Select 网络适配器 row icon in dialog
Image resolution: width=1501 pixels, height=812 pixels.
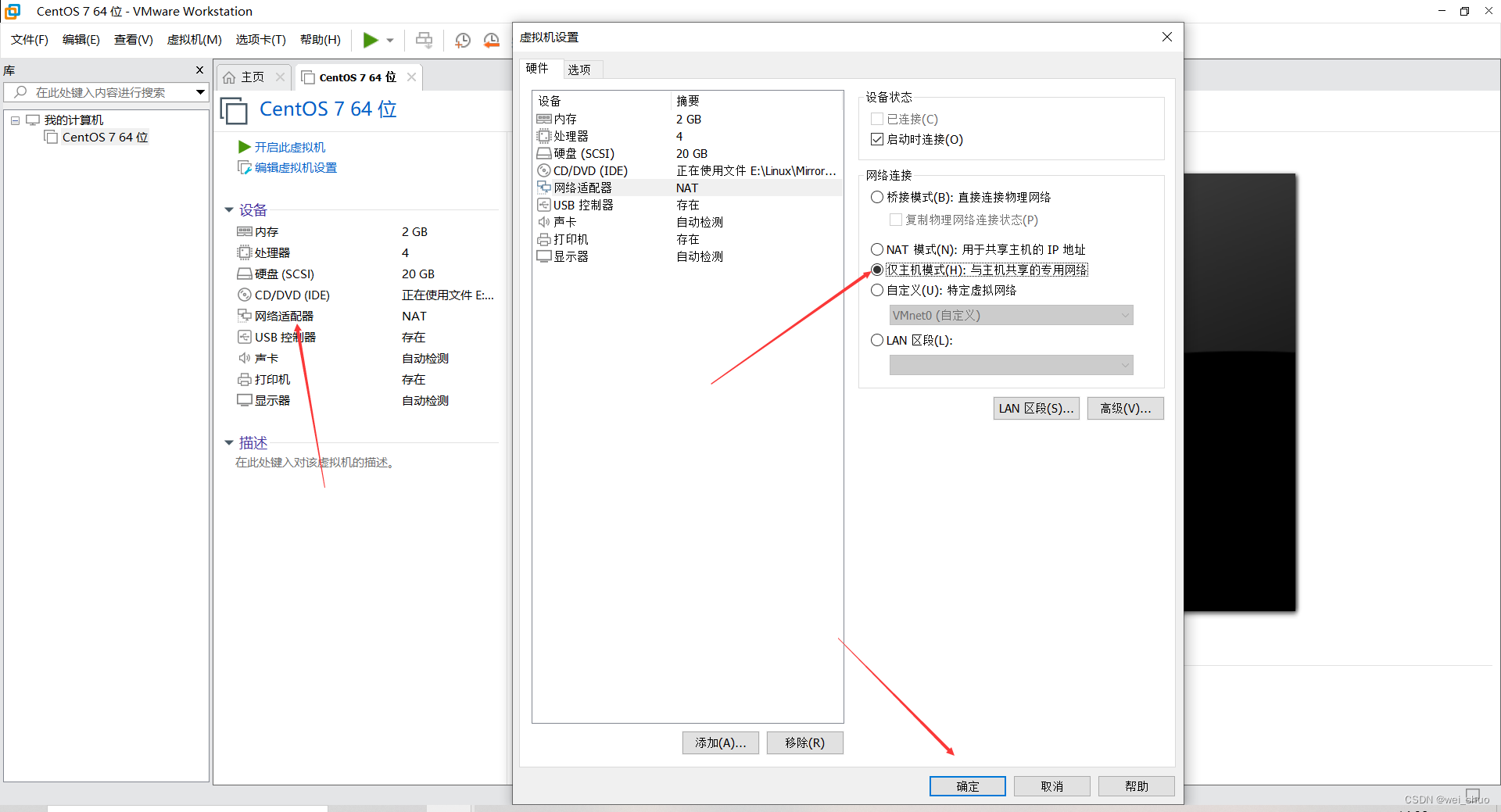tap(544, 188)
